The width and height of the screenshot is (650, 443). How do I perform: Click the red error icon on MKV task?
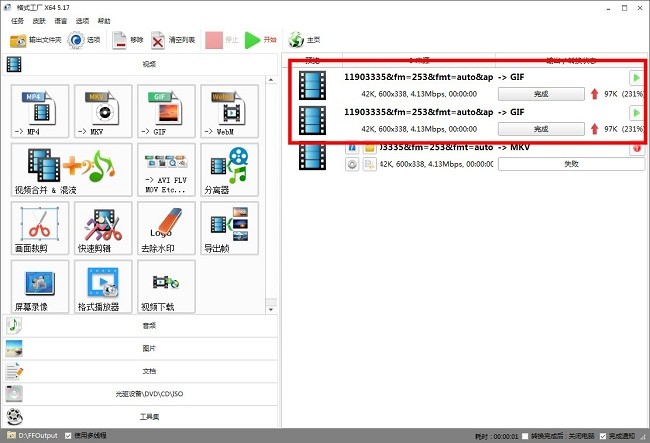tap(637, 148)
